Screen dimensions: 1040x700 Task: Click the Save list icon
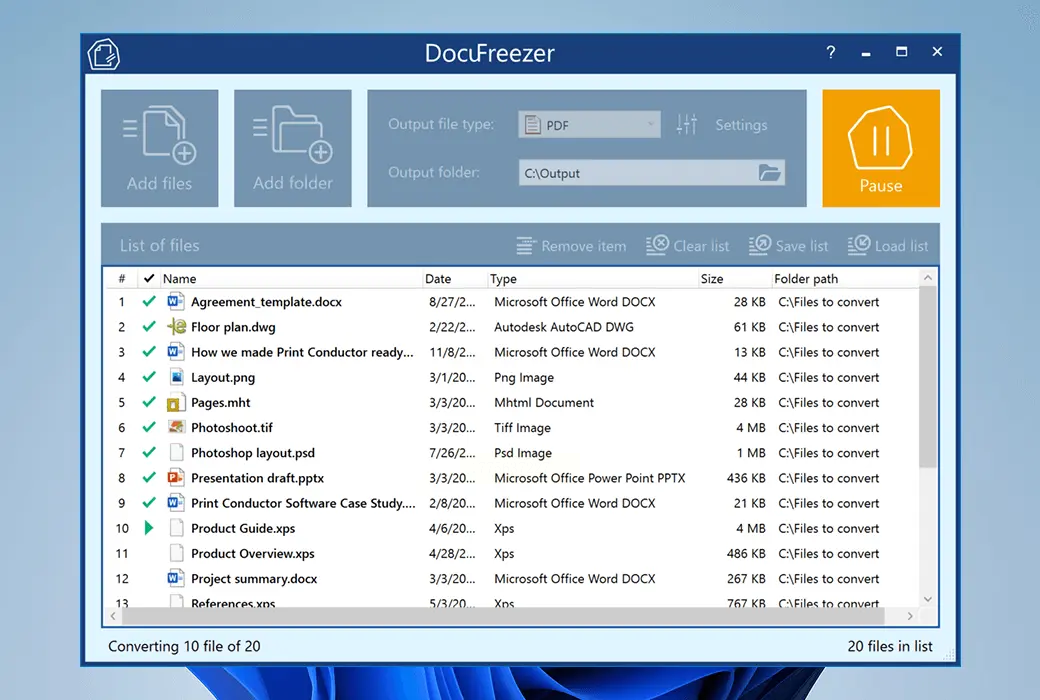point(760,246)
